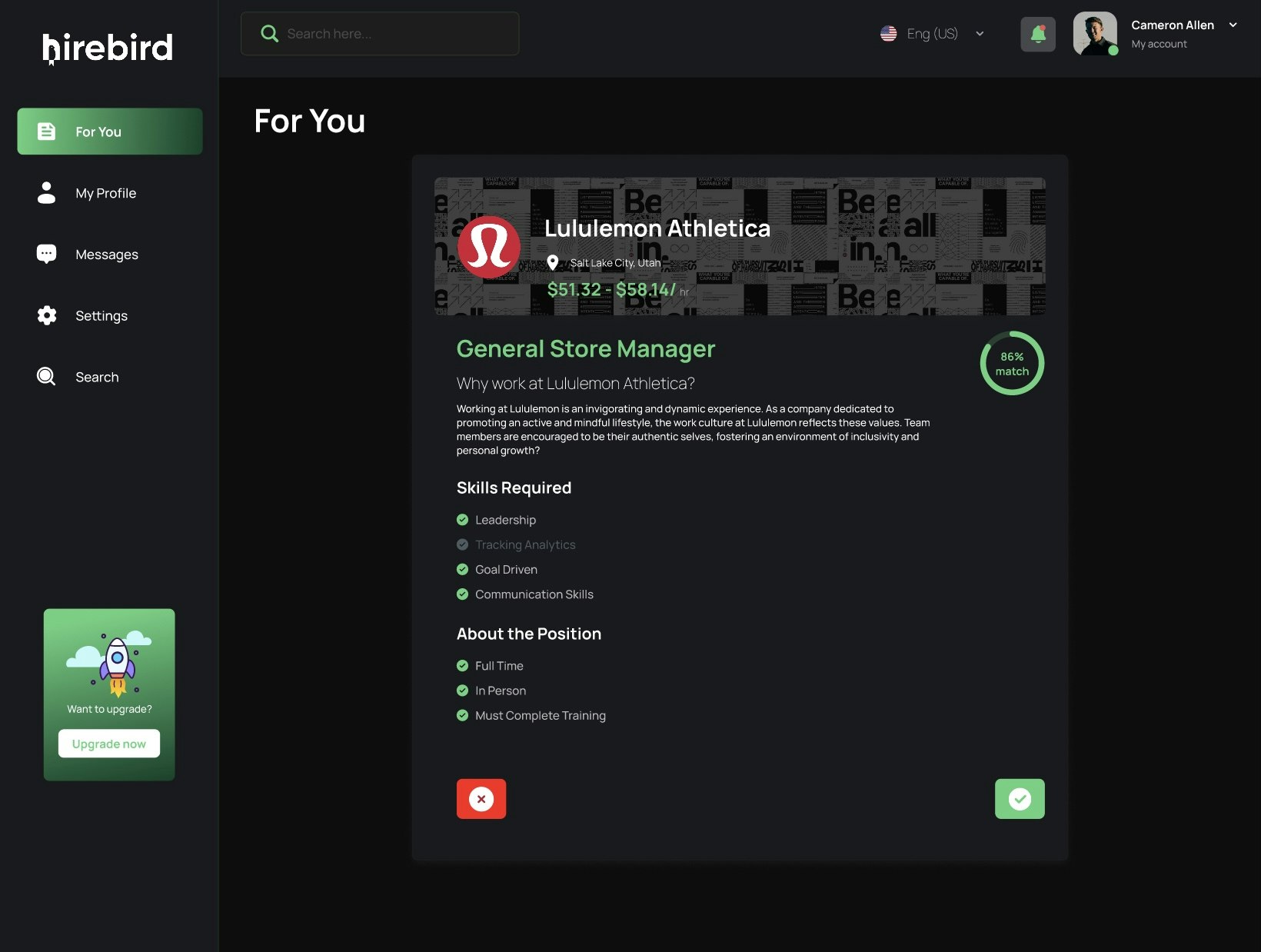Click the US flag icon

(x=888, y=34)
